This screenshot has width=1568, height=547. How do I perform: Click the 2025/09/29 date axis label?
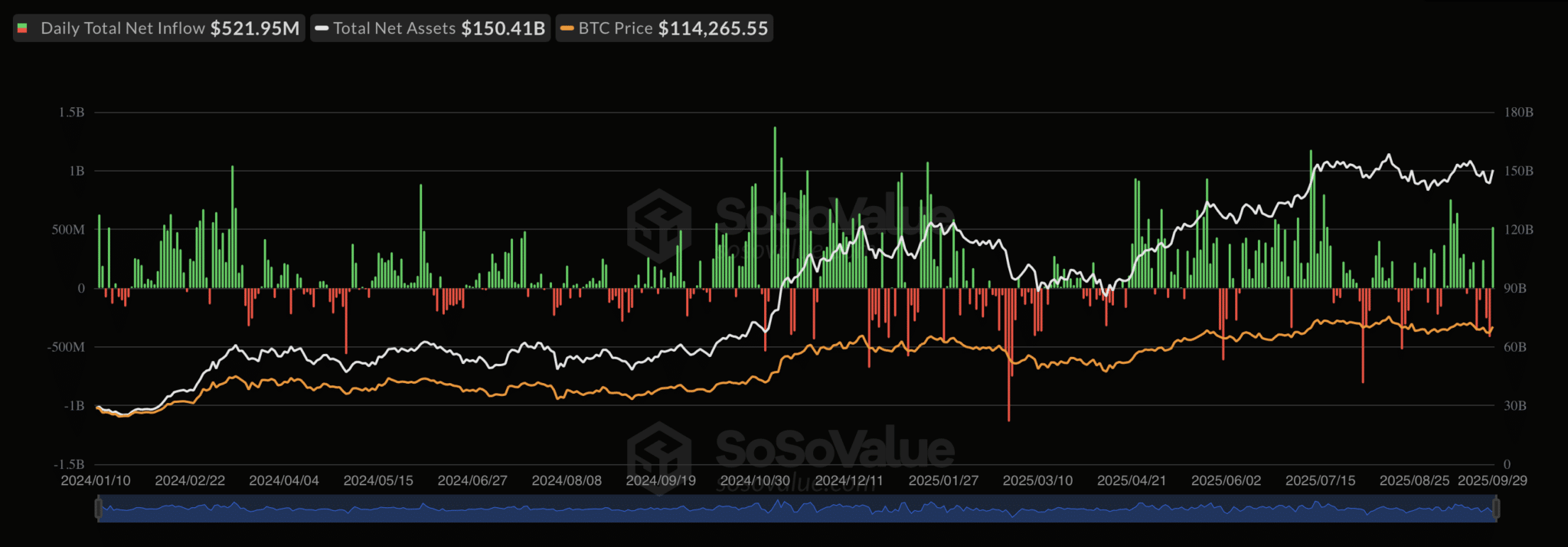point(1492,480)
